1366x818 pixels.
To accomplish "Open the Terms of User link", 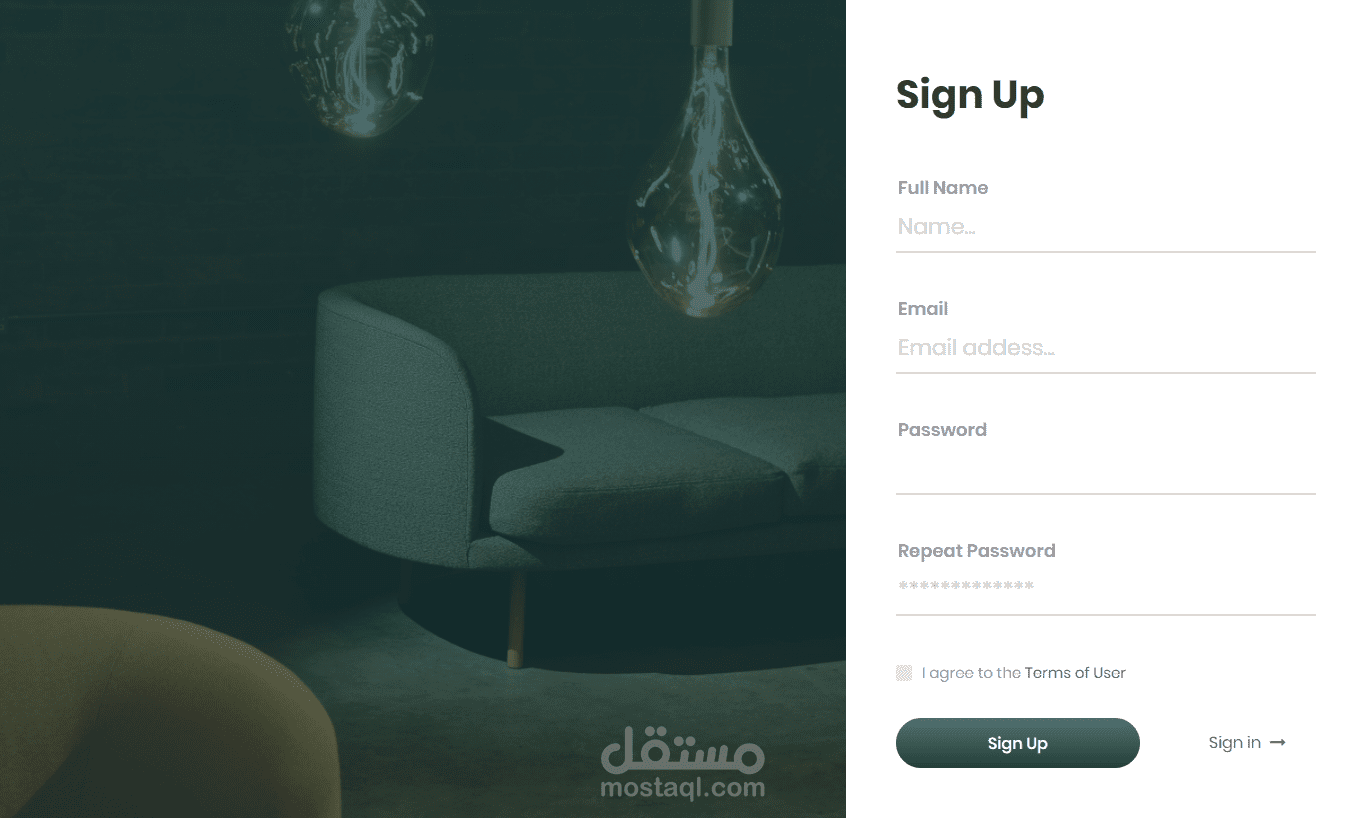I will pyautogui.click(x=1075, y=673).
